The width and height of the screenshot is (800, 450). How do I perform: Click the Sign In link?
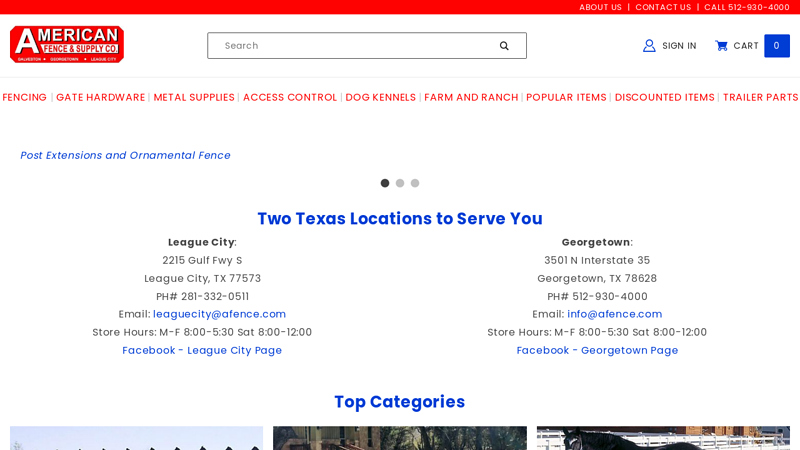pos(679,46)
